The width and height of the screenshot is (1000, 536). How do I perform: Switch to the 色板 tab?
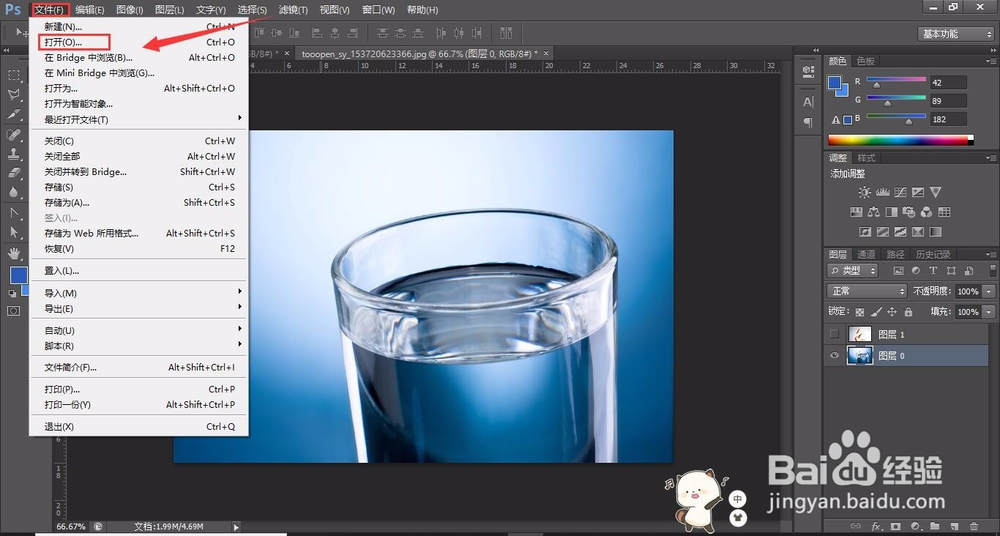coord(865,61)
